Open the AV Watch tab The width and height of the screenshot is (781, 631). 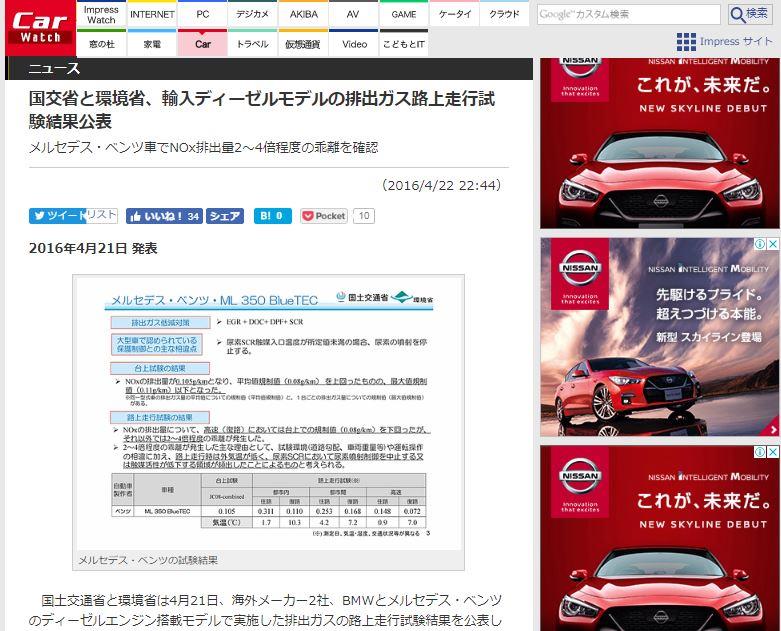(353, 14)
